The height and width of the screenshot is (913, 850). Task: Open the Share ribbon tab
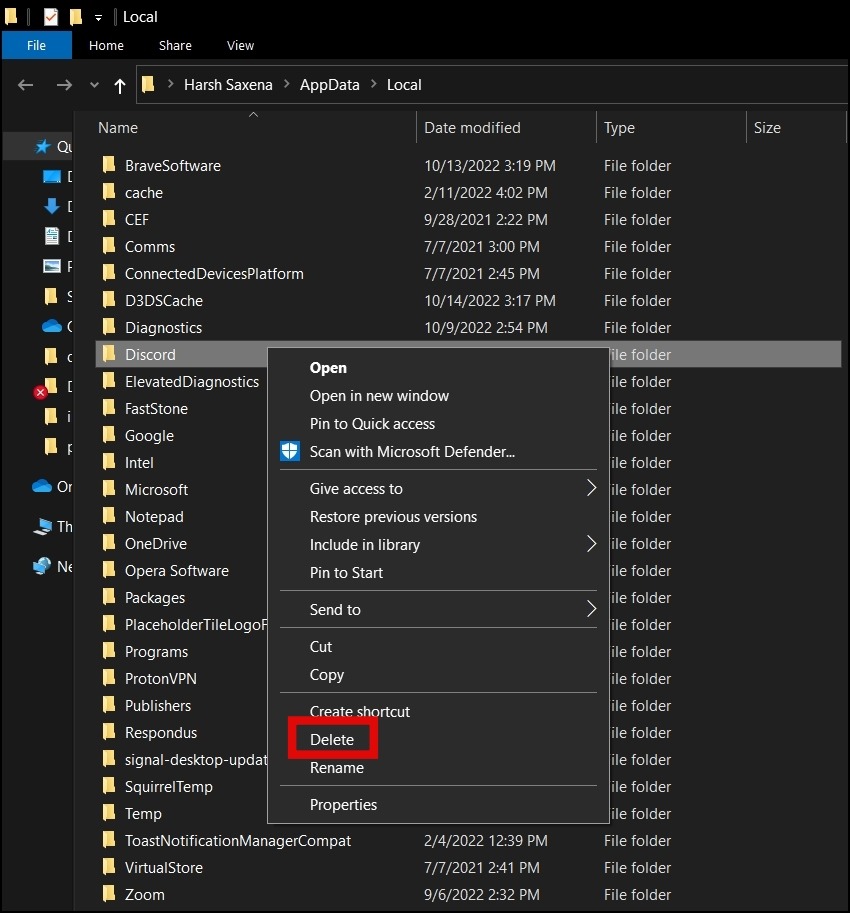pyautogui.click(x=175, y=45)
